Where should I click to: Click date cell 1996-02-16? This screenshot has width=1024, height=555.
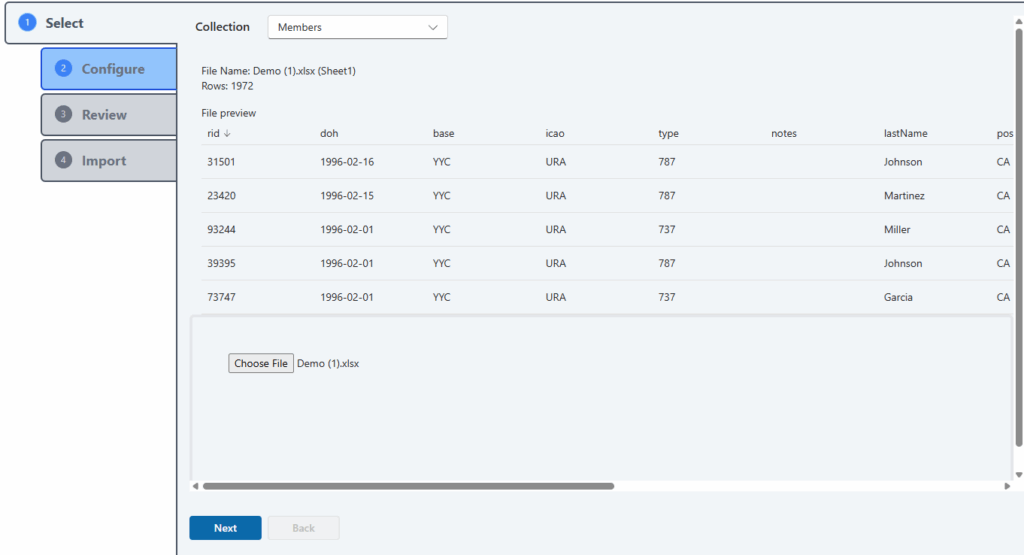click(347, 162)
